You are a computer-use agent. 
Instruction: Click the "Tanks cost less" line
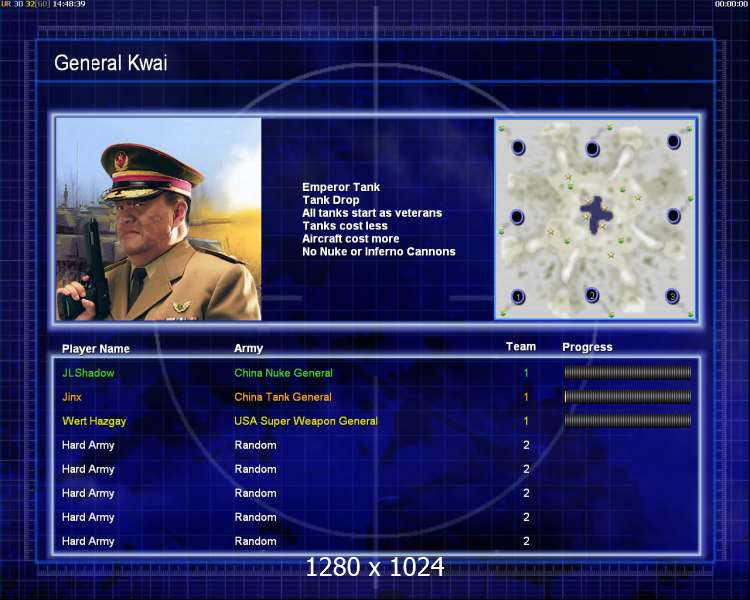[345, 226]
